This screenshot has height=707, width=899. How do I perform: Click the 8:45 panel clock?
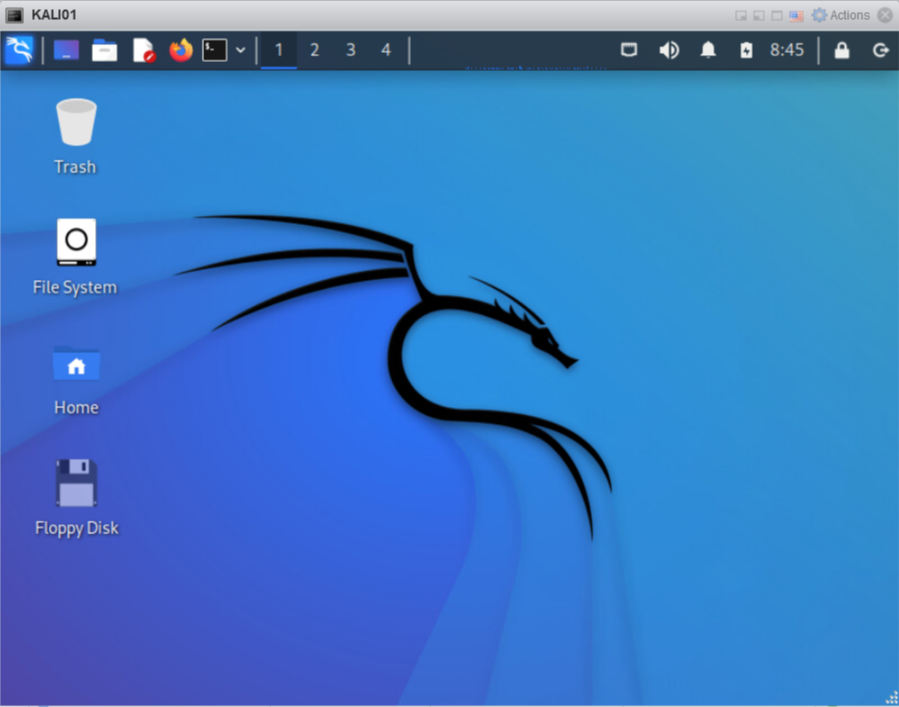click(786, 50)
